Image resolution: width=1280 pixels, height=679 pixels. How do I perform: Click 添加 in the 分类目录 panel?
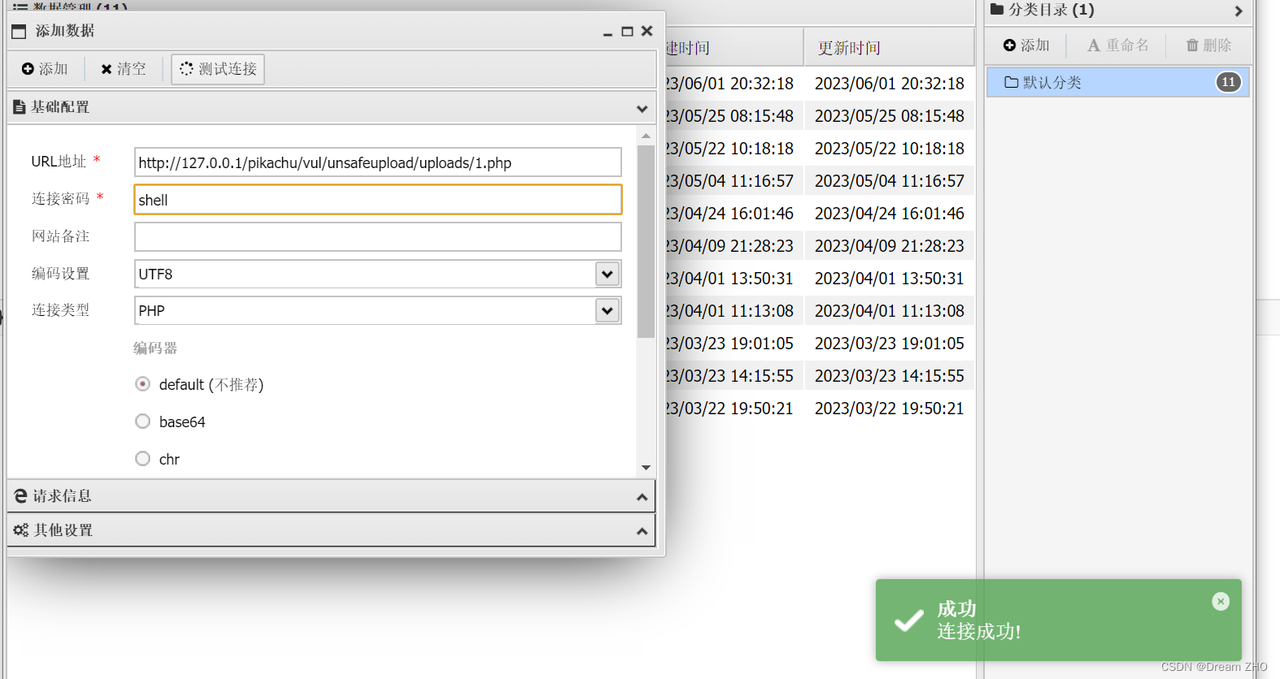pyautogui.click(x=1026, y=45)
